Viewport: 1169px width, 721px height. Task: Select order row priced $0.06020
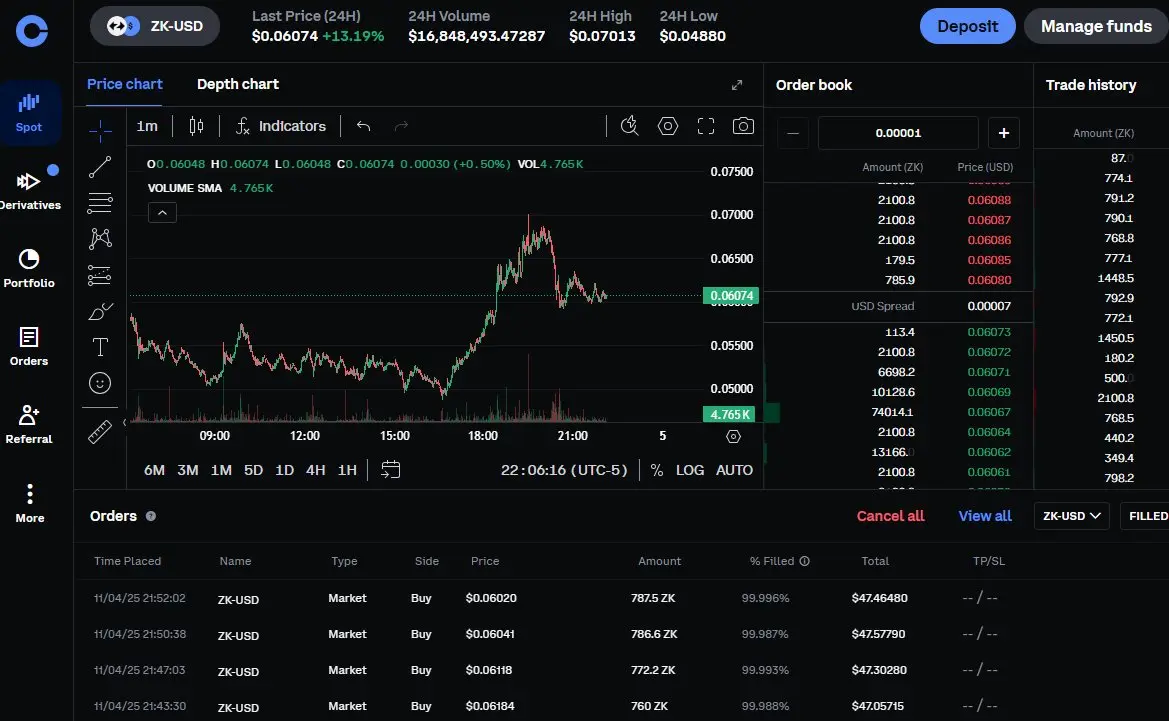(x=621, y=598)
